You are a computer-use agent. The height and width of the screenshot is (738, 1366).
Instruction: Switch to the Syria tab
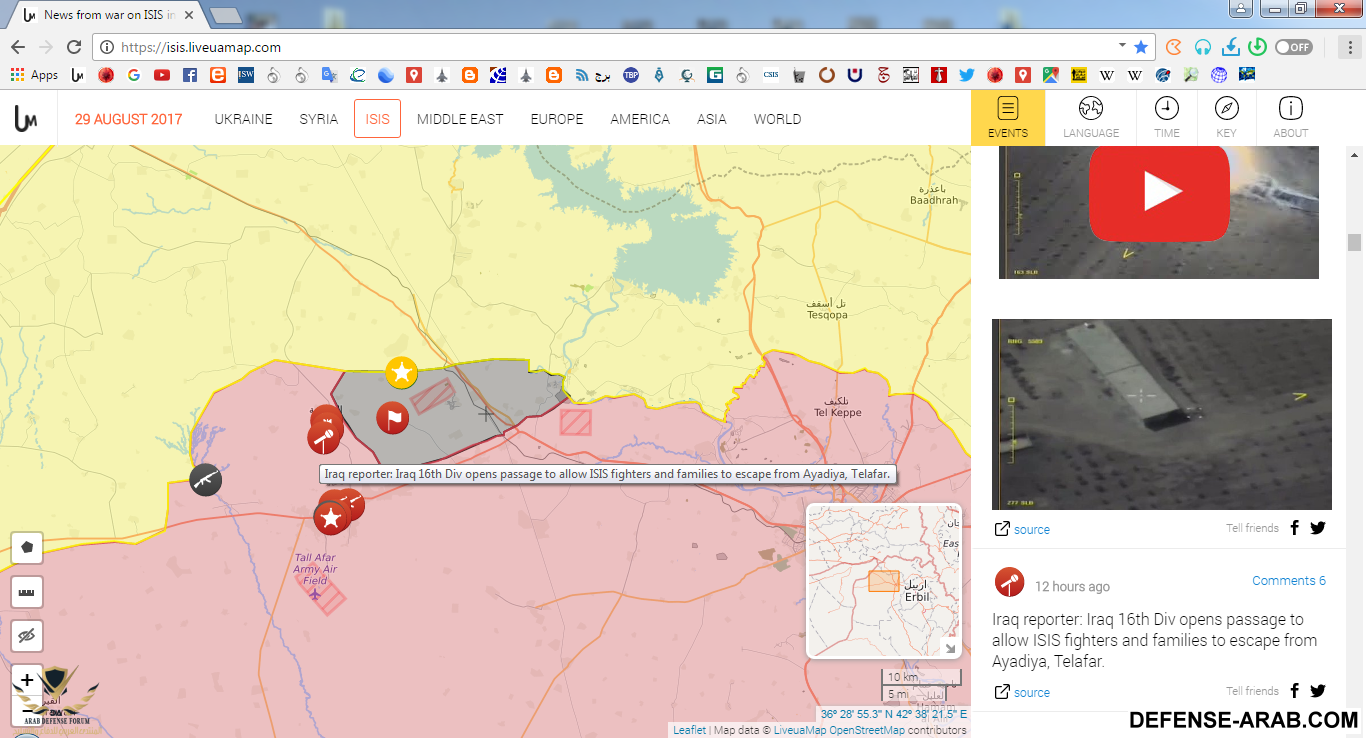click(x=318, y=119)
